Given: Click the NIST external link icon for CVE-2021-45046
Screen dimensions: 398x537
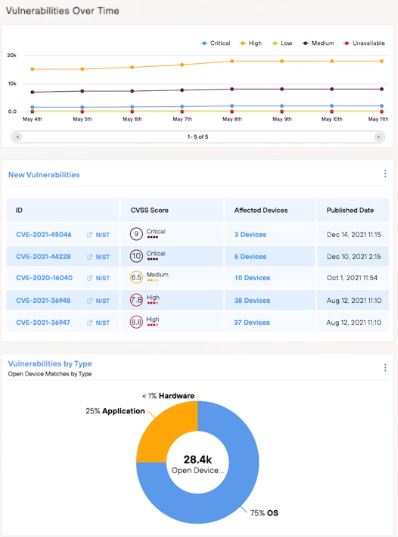Looking at the screenshot, I should point(90,235).
